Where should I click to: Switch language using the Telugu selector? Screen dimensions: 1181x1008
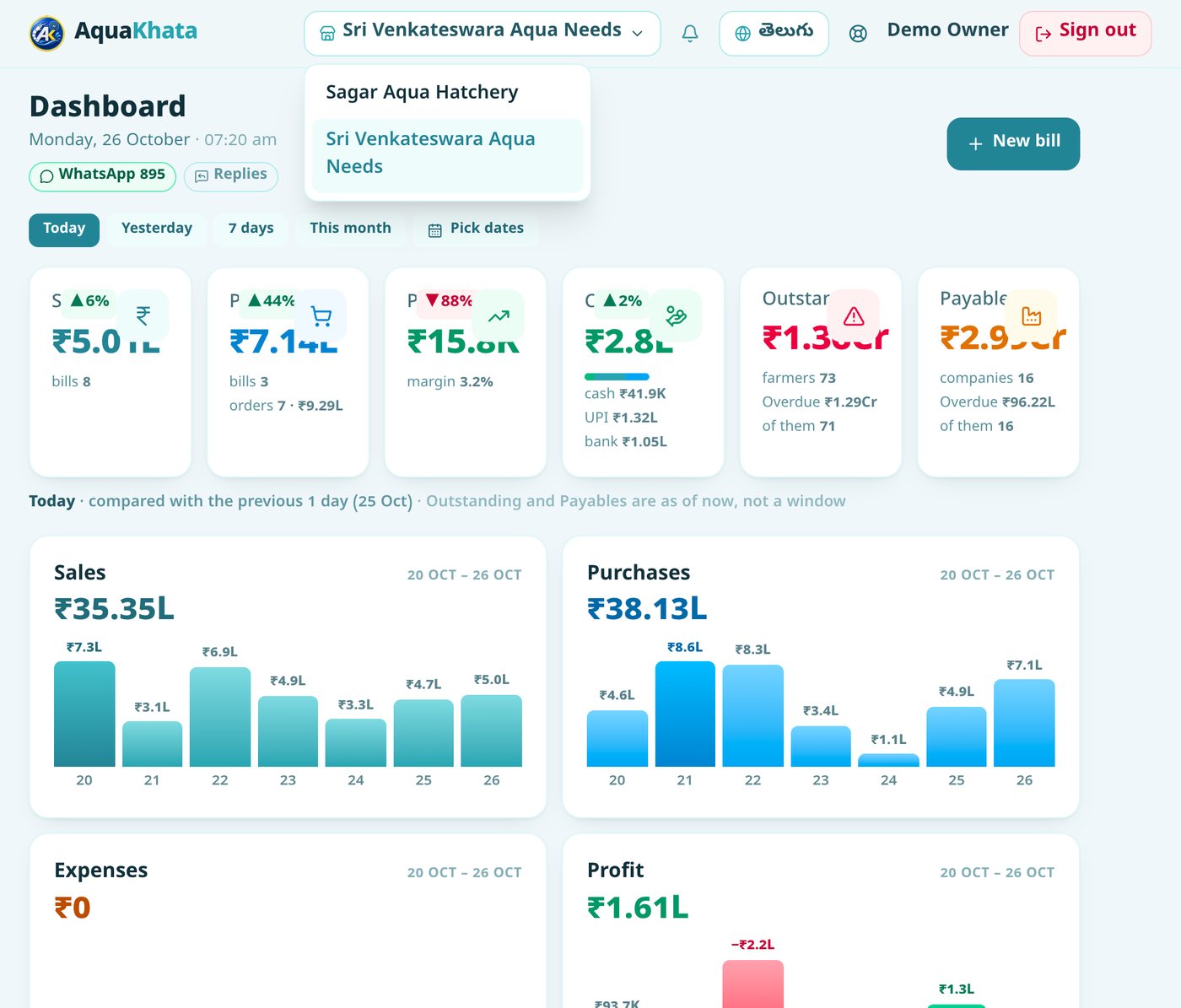pos(774,34)
